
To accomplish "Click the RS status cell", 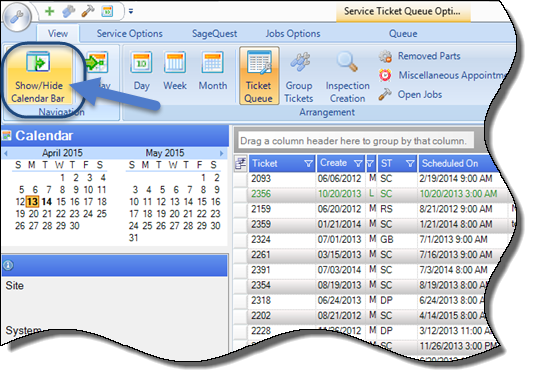I will click(386, 209).
